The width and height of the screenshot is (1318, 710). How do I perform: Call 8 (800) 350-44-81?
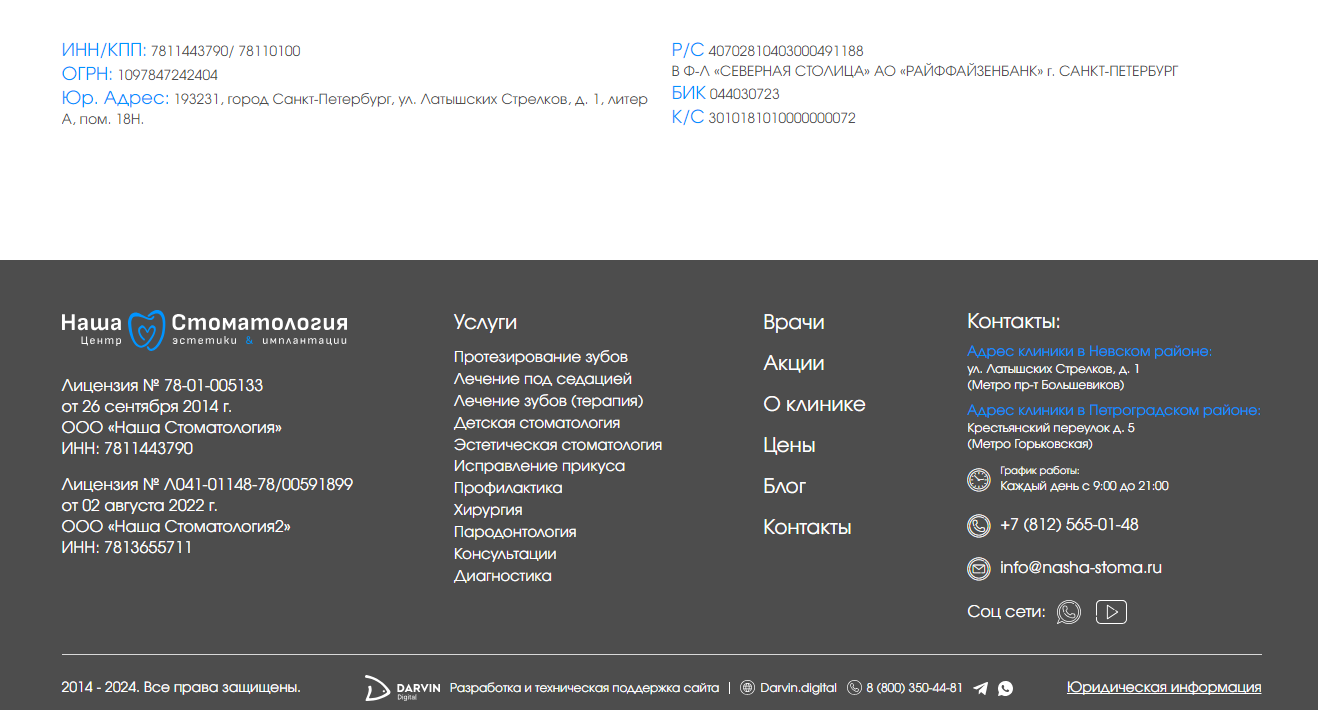coord(914,688)
